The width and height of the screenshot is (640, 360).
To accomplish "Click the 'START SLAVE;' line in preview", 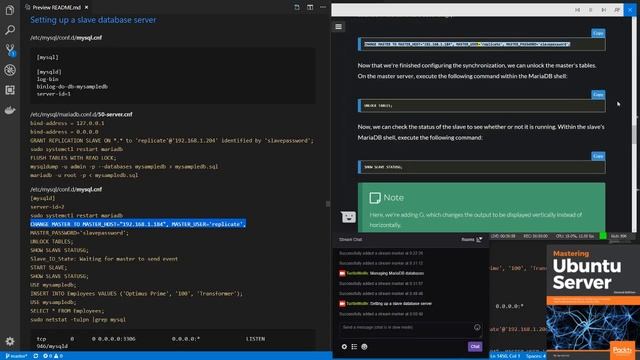I will point(49,268).
